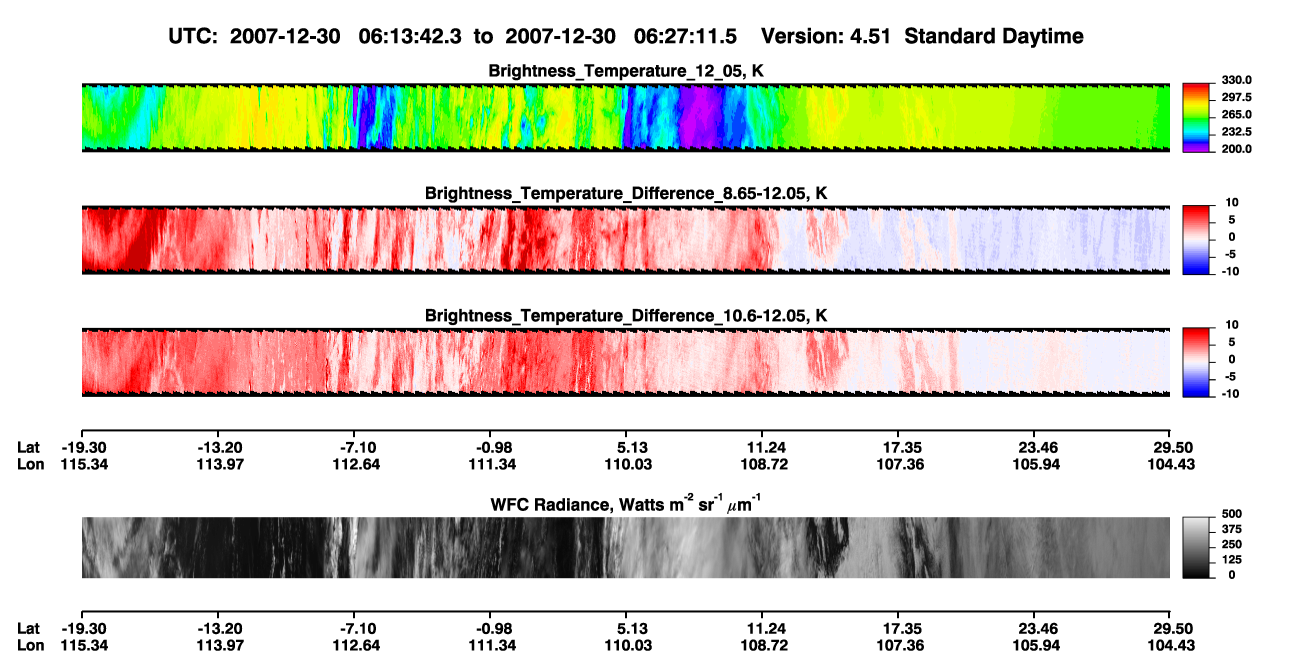This screenshot has height=667, width=1300.
Task: Click upper axis latitude value 23.46
Action: click(1034, 448)
